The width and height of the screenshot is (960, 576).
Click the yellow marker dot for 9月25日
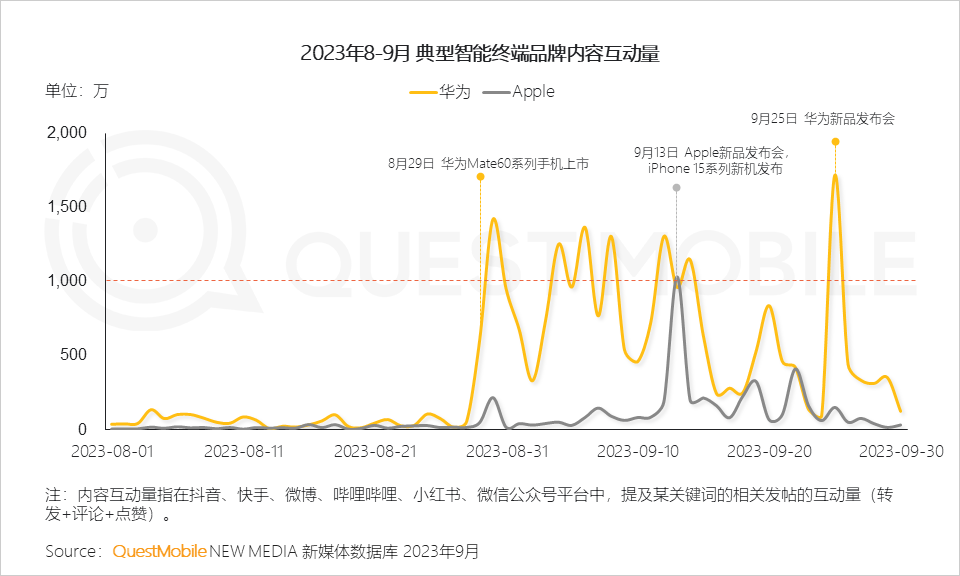[835, 142]
